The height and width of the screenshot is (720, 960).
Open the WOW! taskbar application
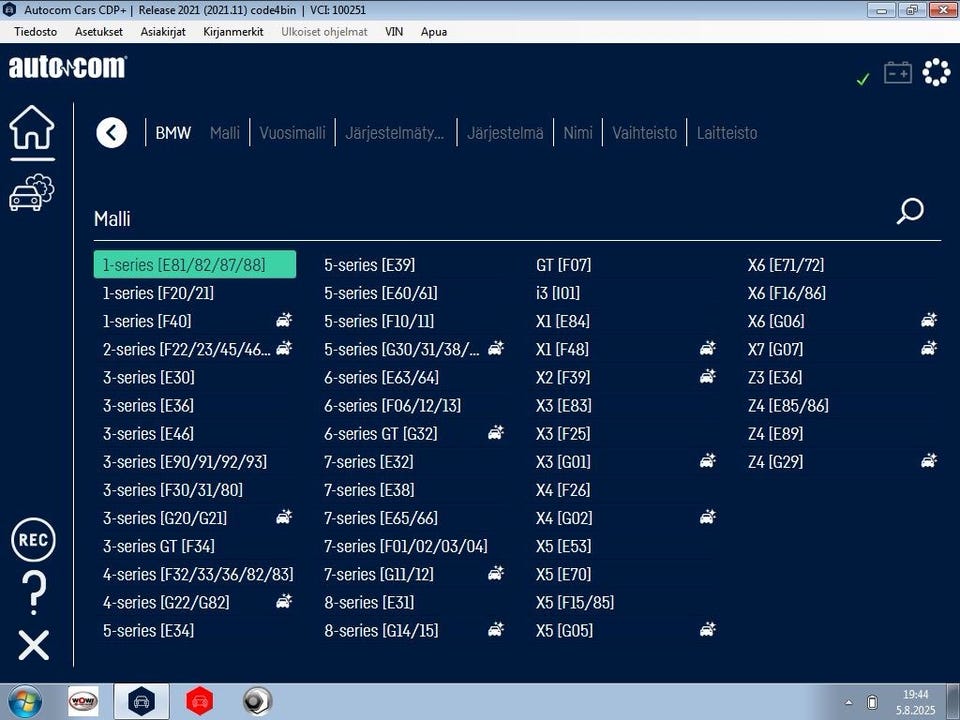pos(83,701)
